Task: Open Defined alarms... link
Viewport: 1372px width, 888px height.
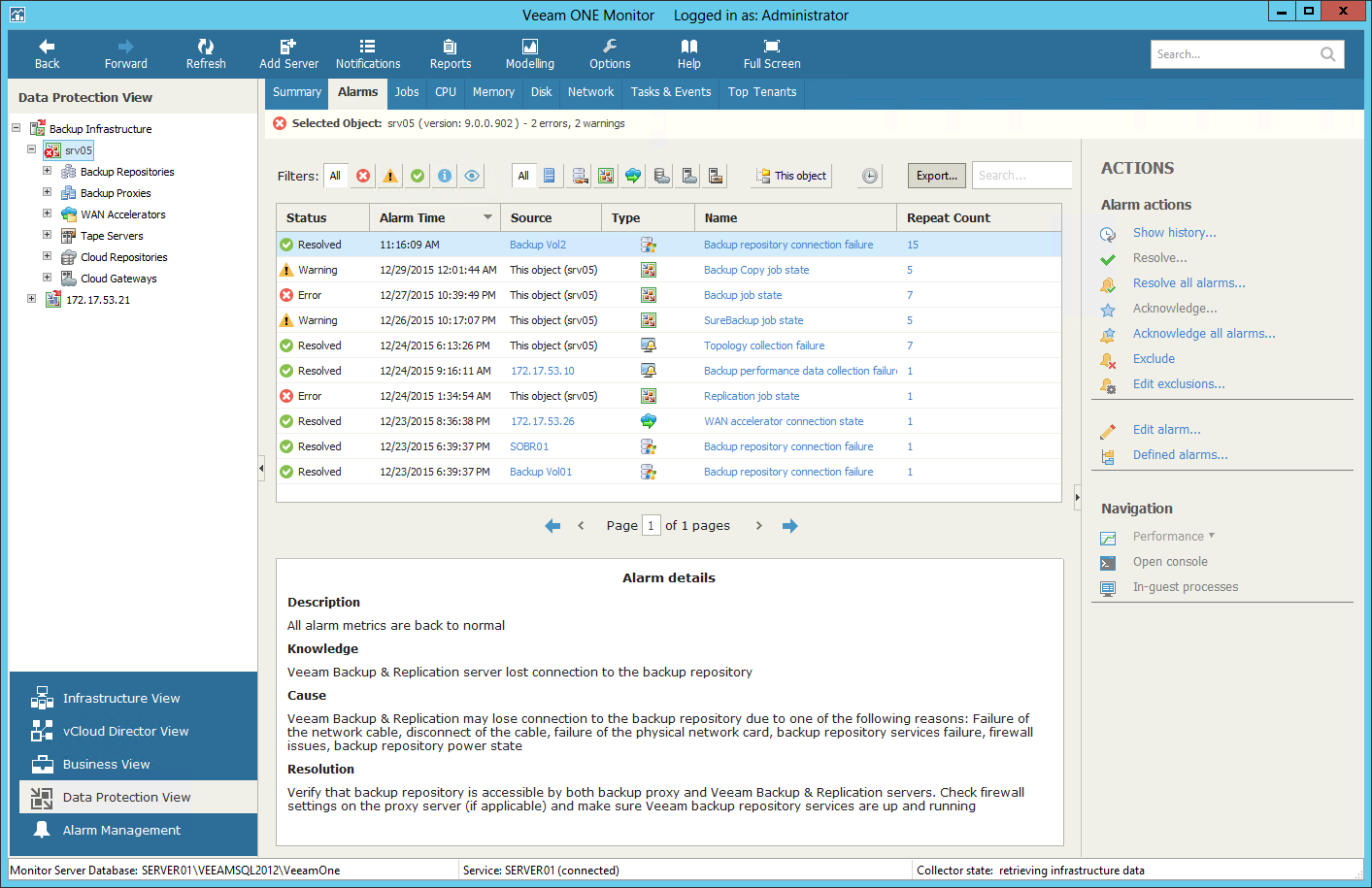Action: coord(1181,455)
